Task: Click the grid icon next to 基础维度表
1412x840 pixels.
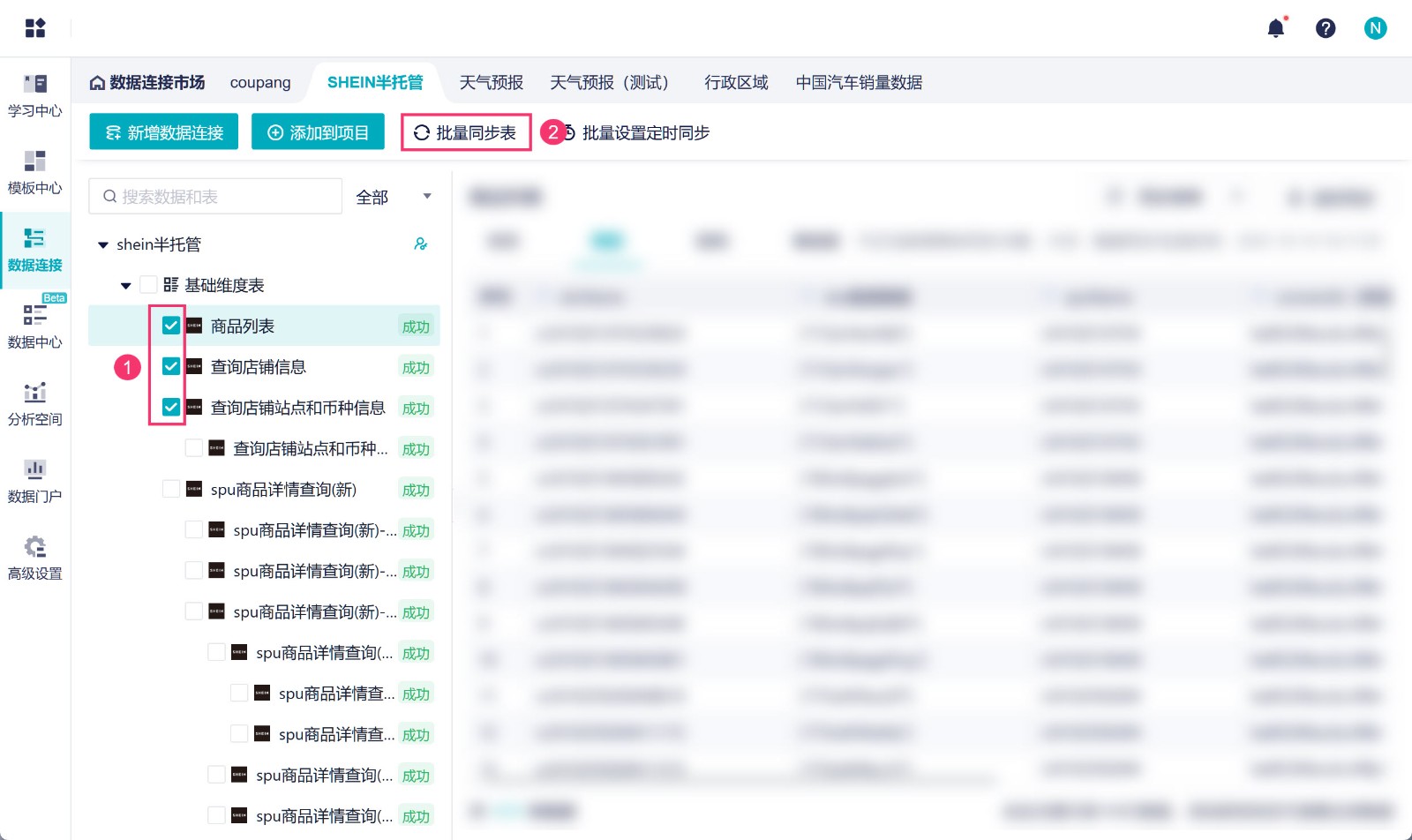Action: [x=171, y=285]
